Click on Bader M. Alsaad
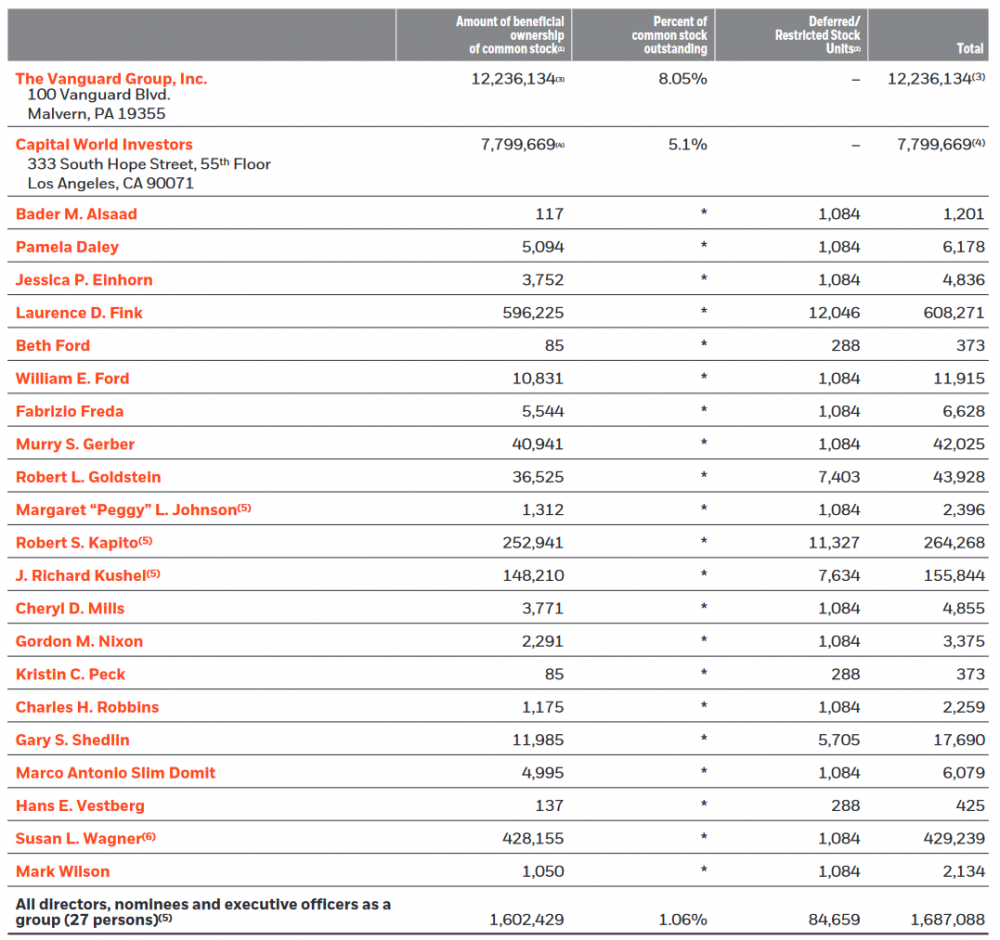The height and width of the screenshot is (940, 1000). click(x=76, y=214)
